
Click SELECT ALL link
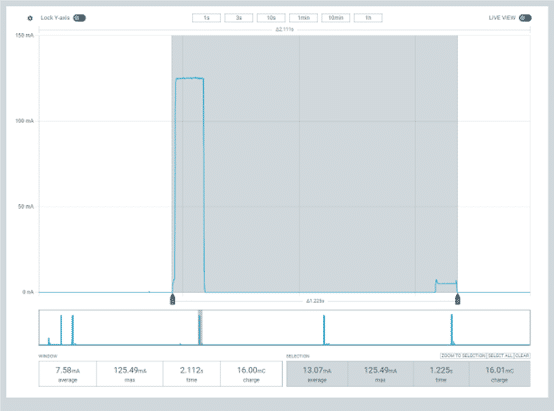coord(500,356)
